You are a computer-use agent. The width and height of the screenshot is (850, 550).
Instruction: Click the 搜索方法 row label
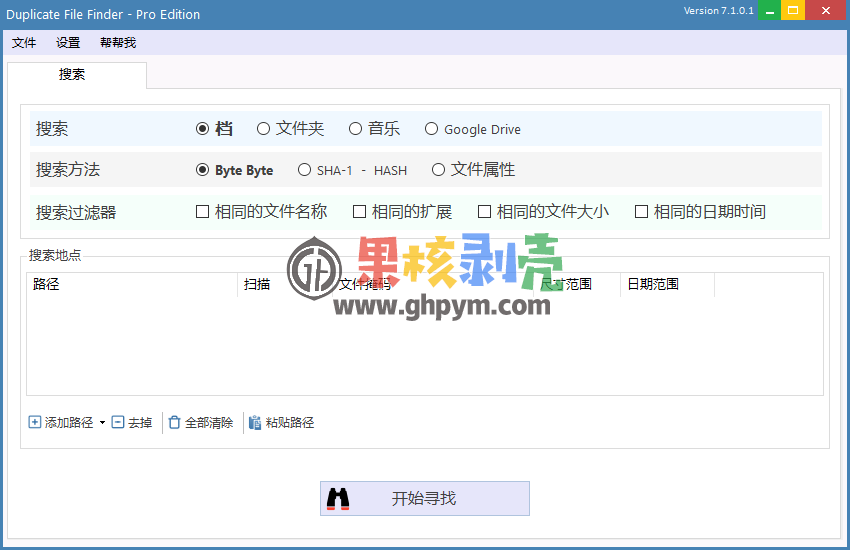click(x=68, y=170)
